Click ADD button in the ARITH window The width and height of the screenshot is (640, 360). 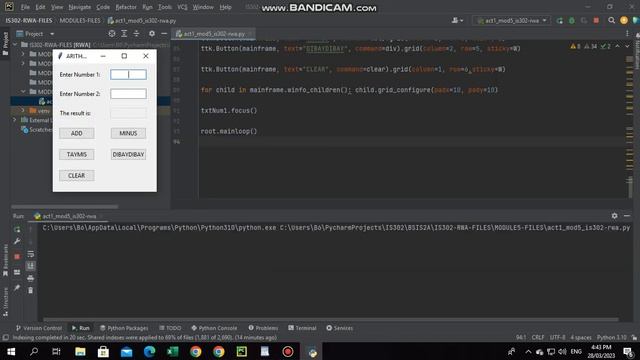point(77,133)
